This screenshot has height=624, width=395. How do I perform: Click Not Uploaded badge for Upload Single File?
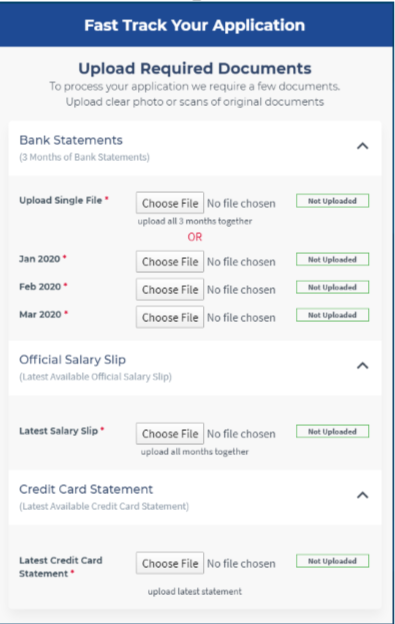[x=333, y=201]
